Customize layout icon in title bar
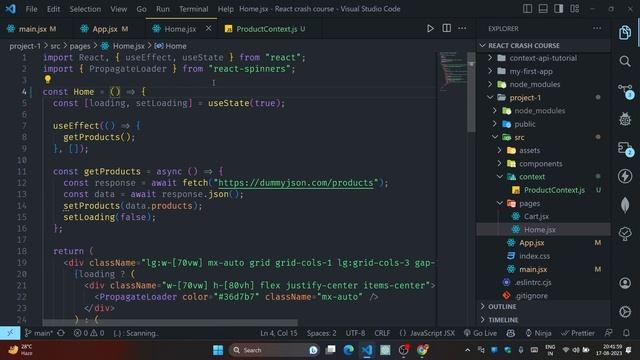The image size is (640, 360). (x=575, y=9)
